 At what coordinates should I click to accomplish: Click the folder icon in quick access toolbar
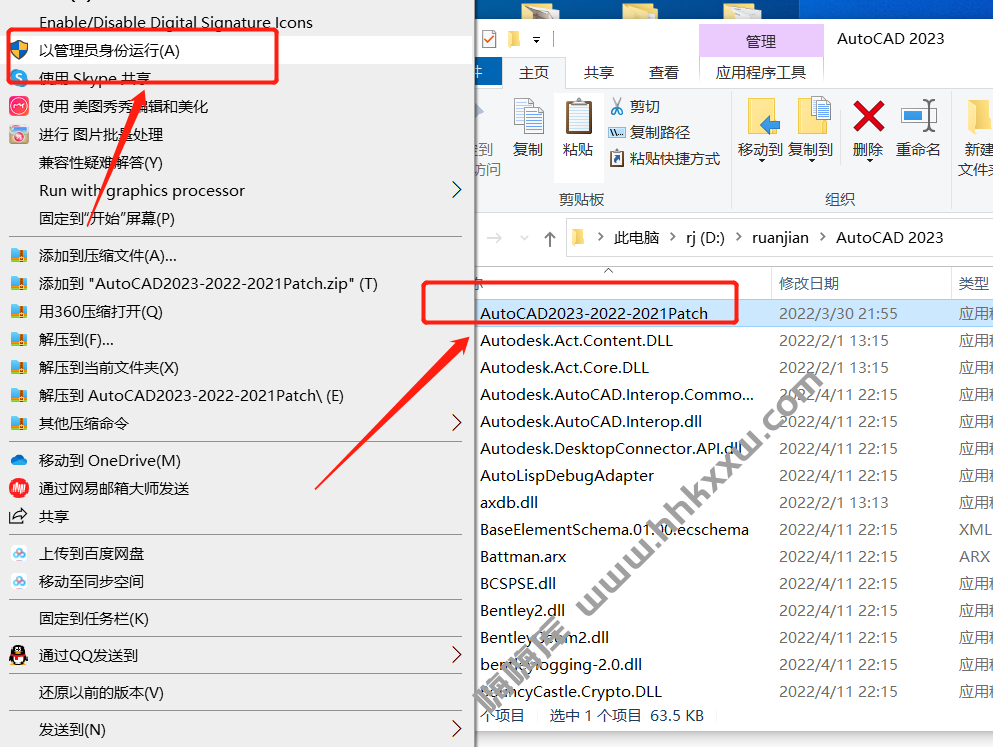point(514,39)
